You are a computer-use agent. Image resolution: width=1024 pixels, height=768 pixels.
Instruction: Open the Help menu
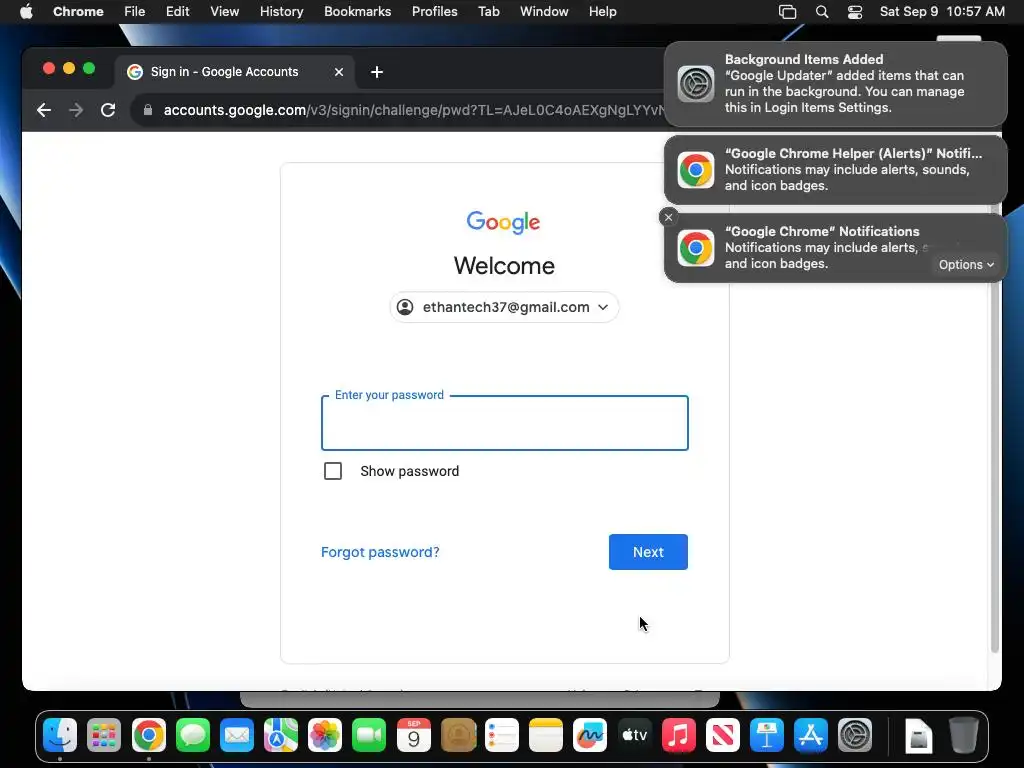point(602,12)
